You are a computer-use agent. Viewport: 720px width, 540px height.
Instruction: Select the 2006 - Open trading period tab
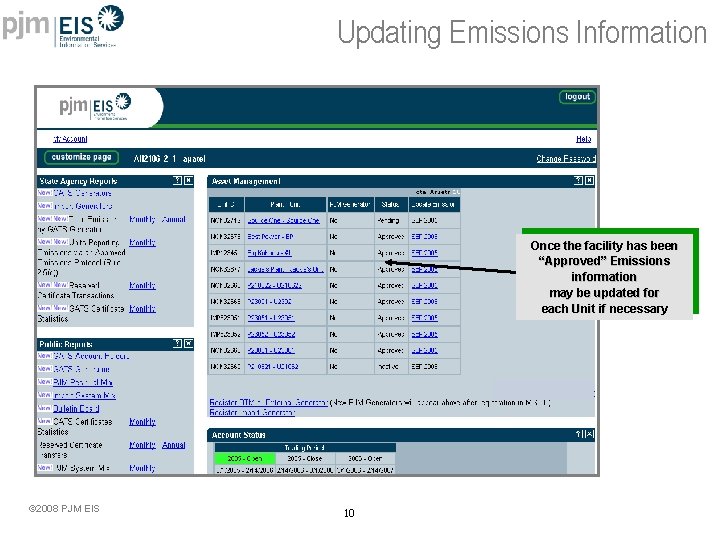click(x=365, y=458)
